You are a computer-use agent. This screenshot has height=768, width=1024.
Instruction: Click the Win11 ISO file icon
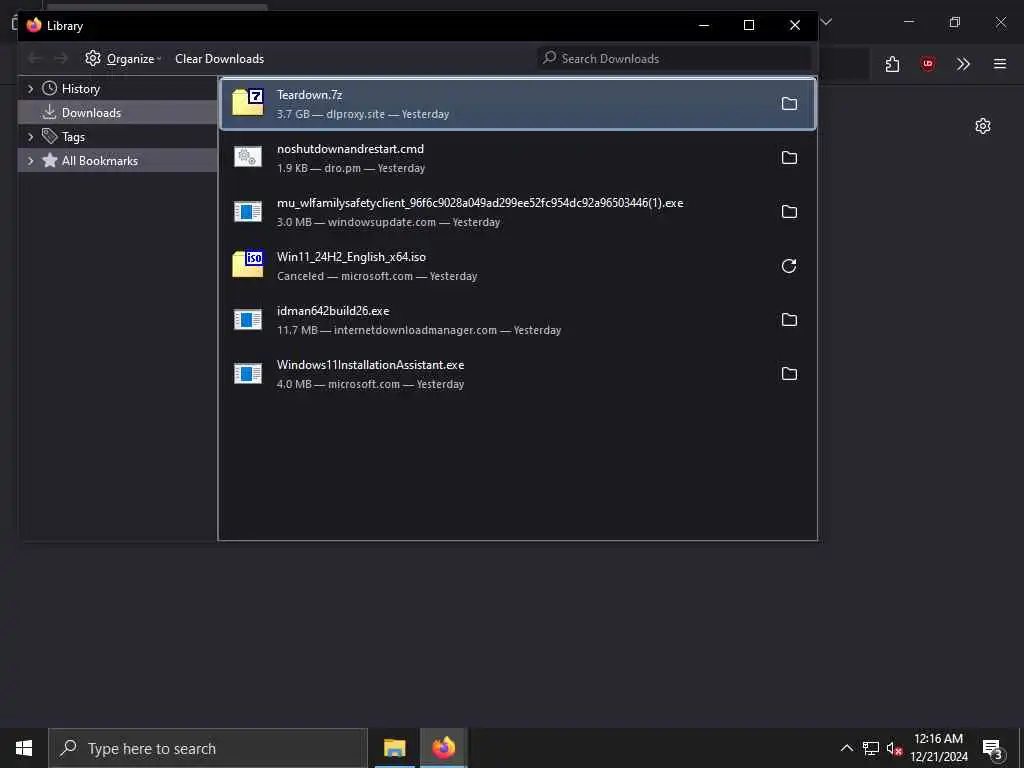tap(248, 264)
